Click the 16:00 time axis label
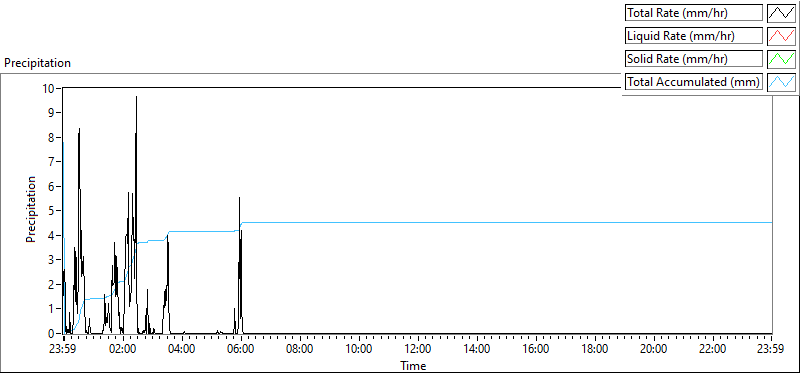This screenshot has height=373, width=800. pyautogui.click(x=536, y=350)
